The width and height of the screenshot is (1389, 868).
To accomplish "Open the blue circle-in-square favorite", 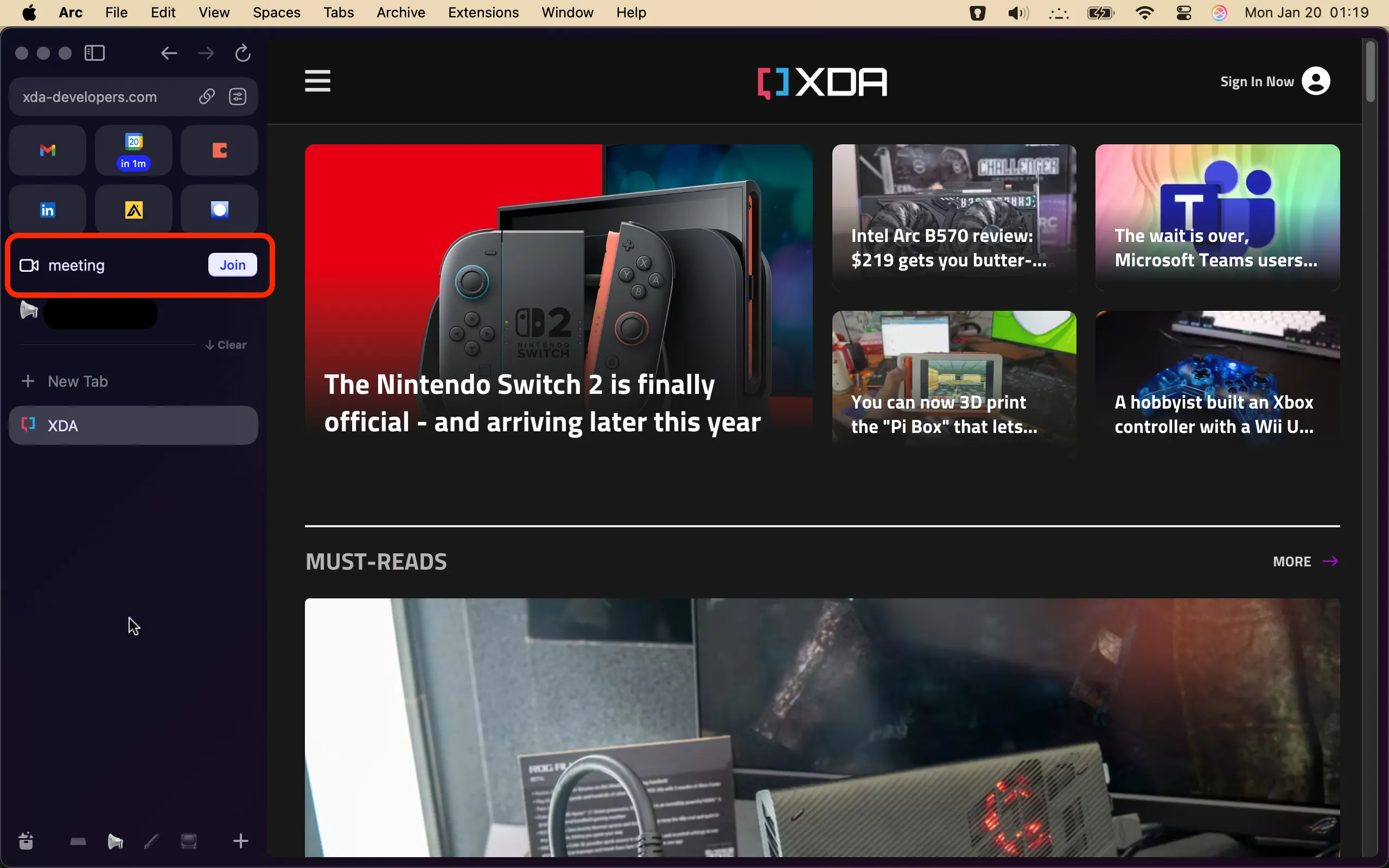I will 219,209.
